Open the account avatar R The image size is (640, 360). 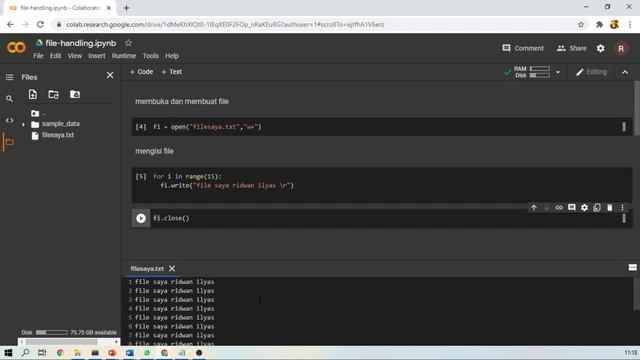coord(621,49)
